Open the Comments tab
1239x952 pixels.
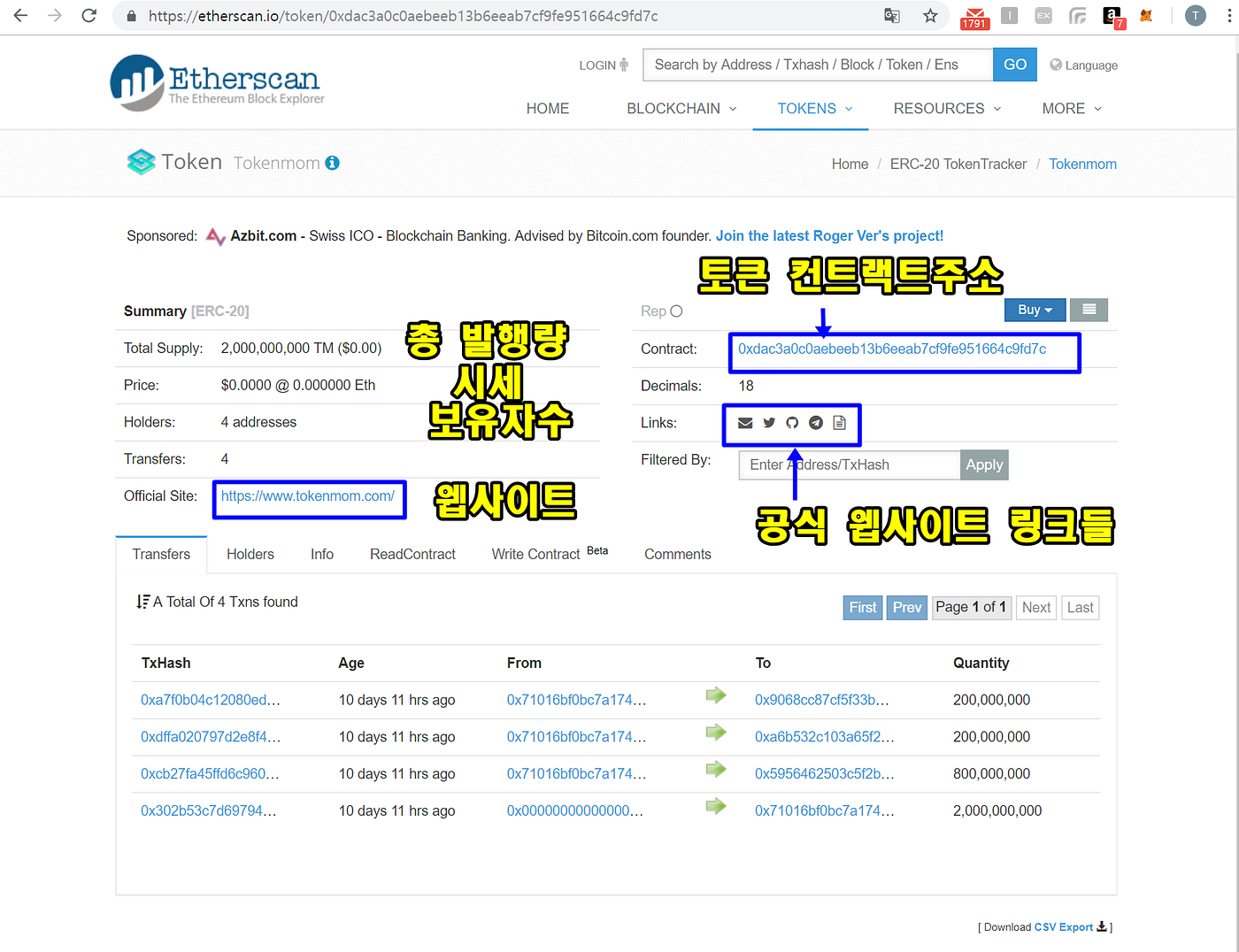(678, 554)
